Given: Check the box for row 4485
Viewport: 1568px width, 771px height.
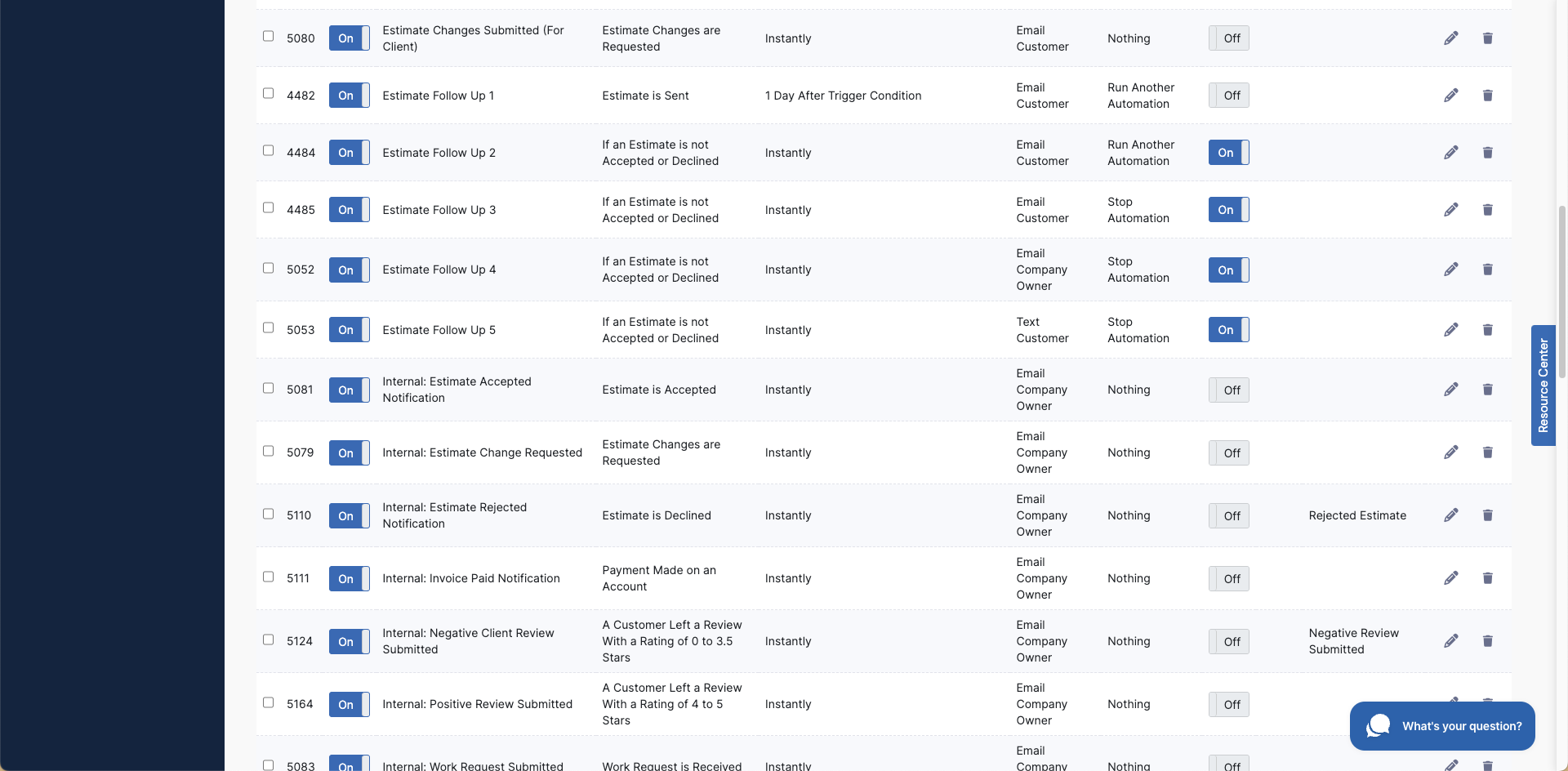Looking at the screenshot, I should pos(268,207).
